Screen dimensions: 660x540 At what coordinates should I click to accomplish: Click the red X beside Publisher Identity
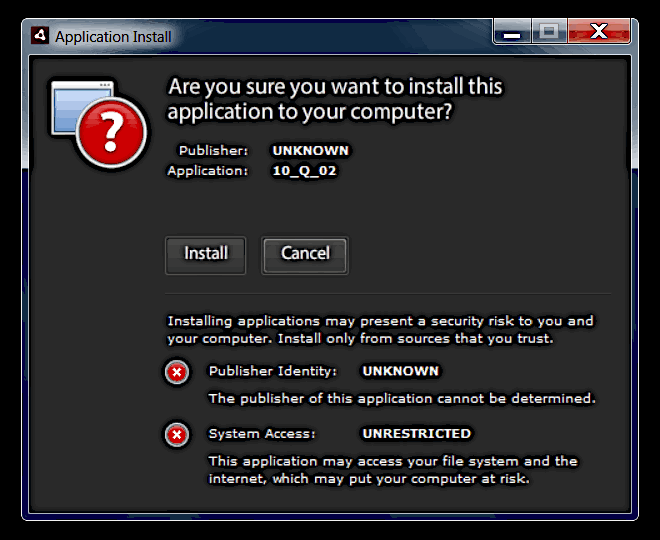(177, 372)
